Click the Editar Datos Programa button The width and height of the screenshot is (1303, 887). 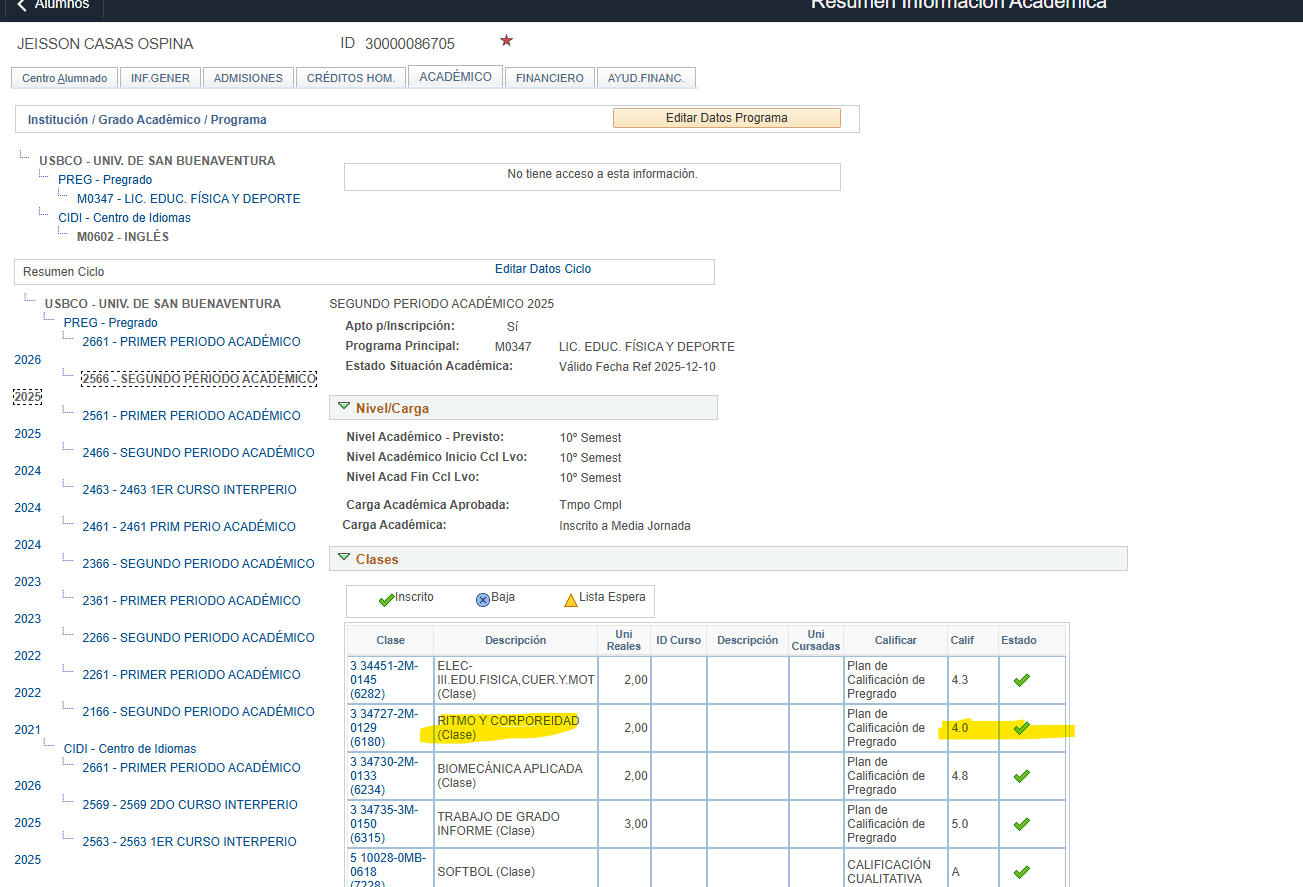click(727, 118)
